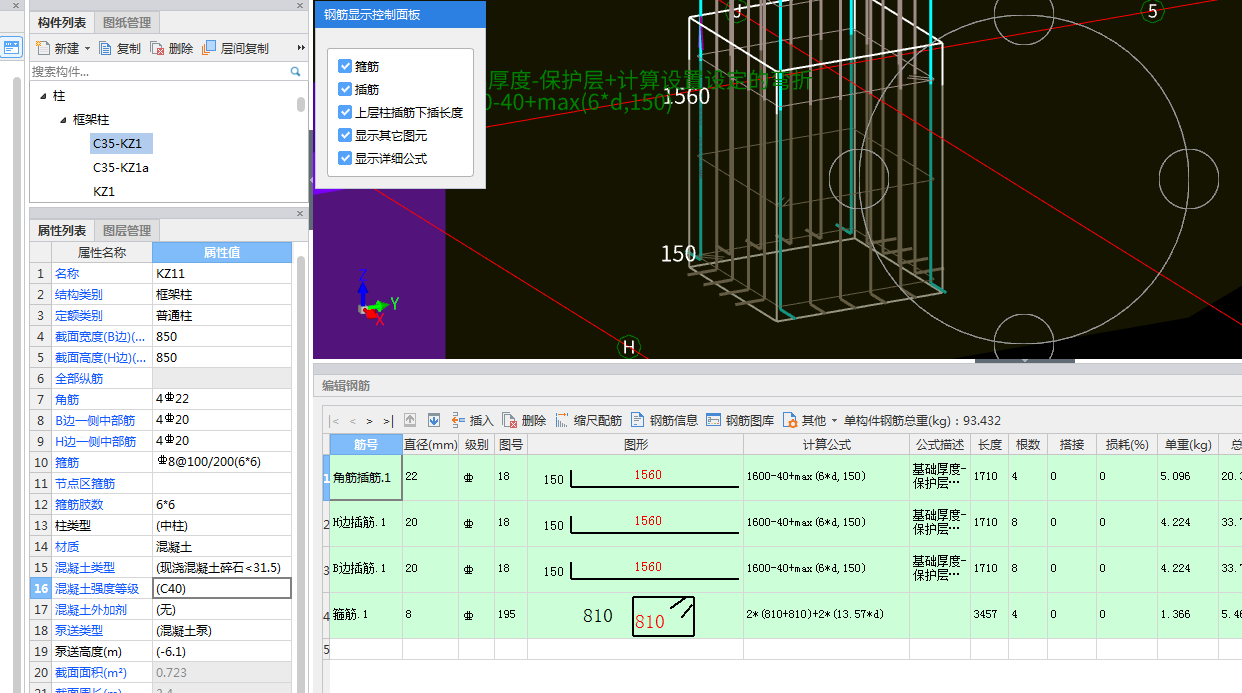Click axis bubble labeled H in viewport
The height and width of the screenshot is (693, 1242).
pos(629,347)
